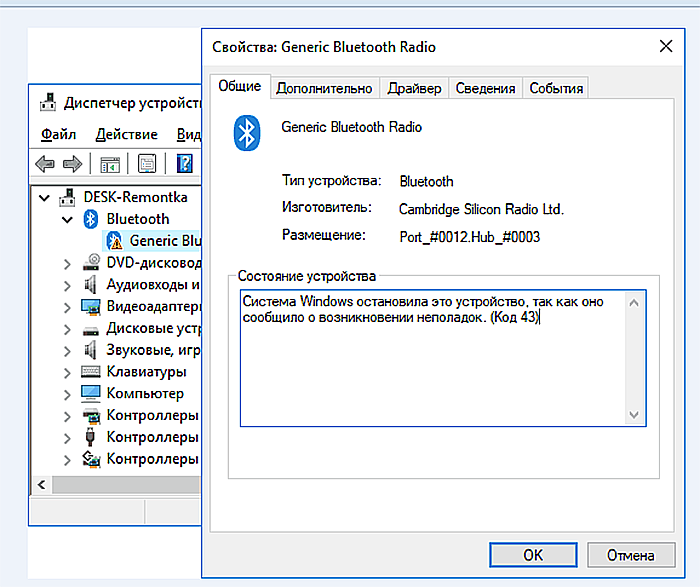Select the DESK-Remontka tree label
Image resolution: width=700 pixels, height=587 pixels.
(x=136, y=197)
